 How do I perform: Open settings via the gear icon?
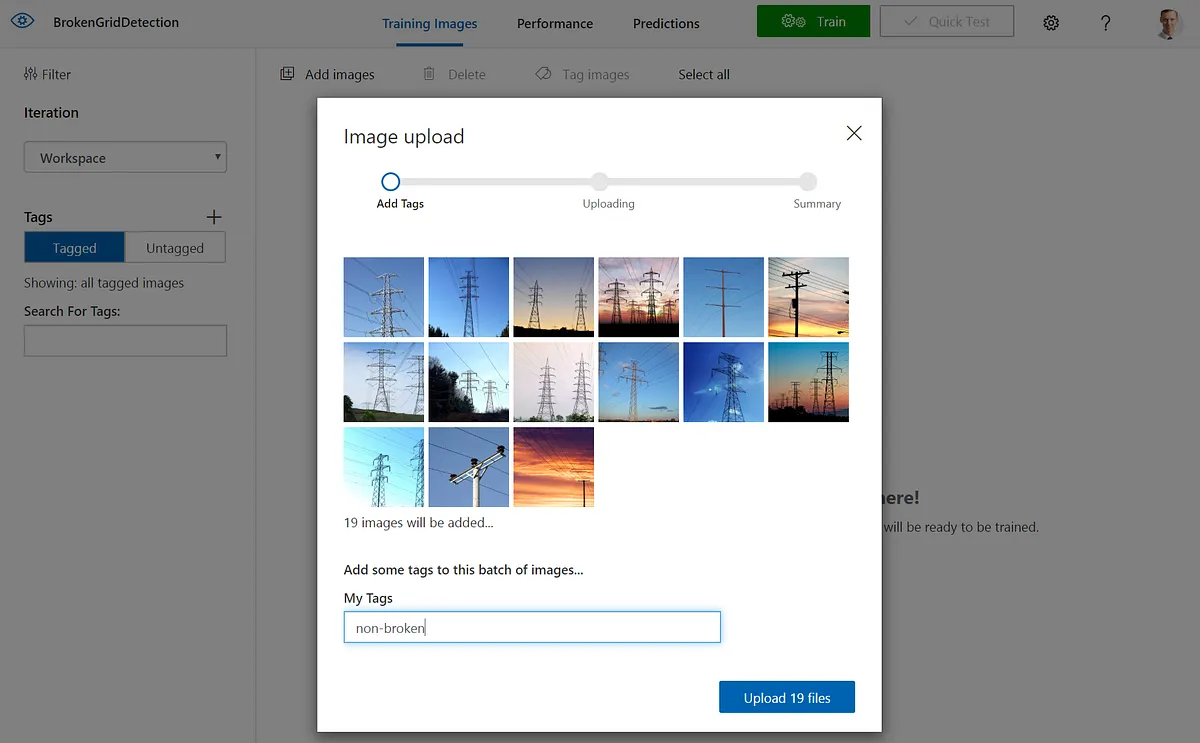coord(1051,23)
